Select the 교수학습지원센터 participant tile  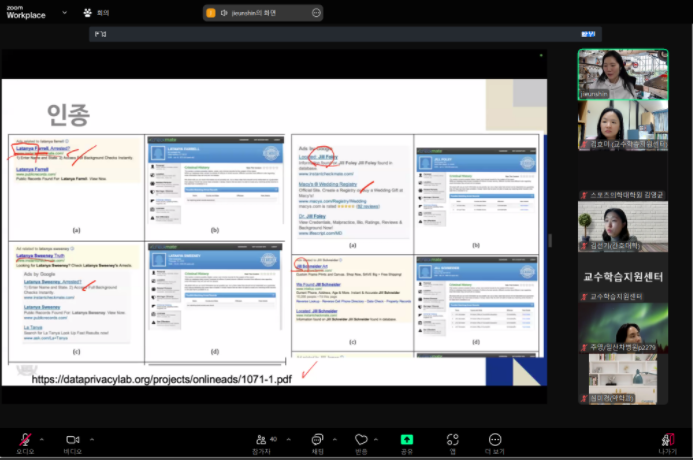pyautogui.click(x=622, y=277)
